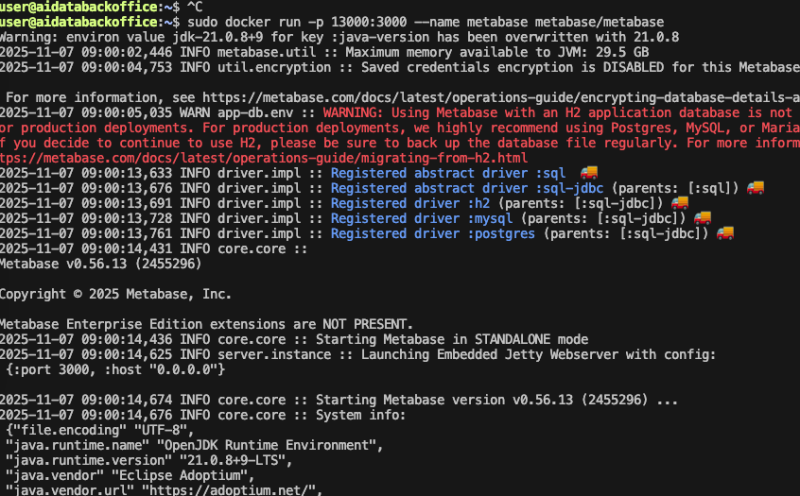Click 'Starting Metabase in STANDALONE mode' text
The height and width of the screenshot is (496, 800).
click(x=452, y=339)
